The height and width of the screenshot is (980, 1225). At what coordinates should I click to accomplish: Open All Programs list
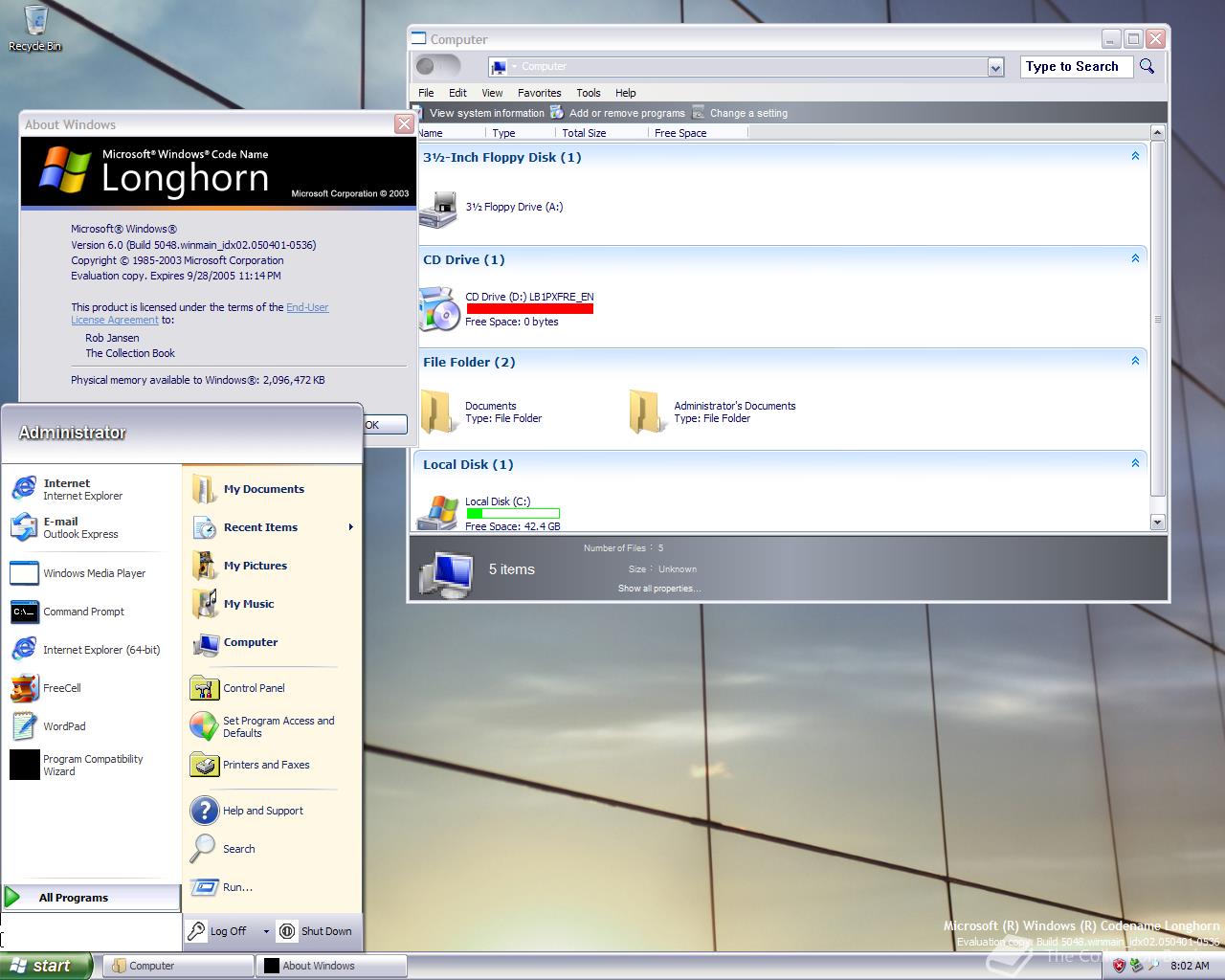[x=91, y=897]
